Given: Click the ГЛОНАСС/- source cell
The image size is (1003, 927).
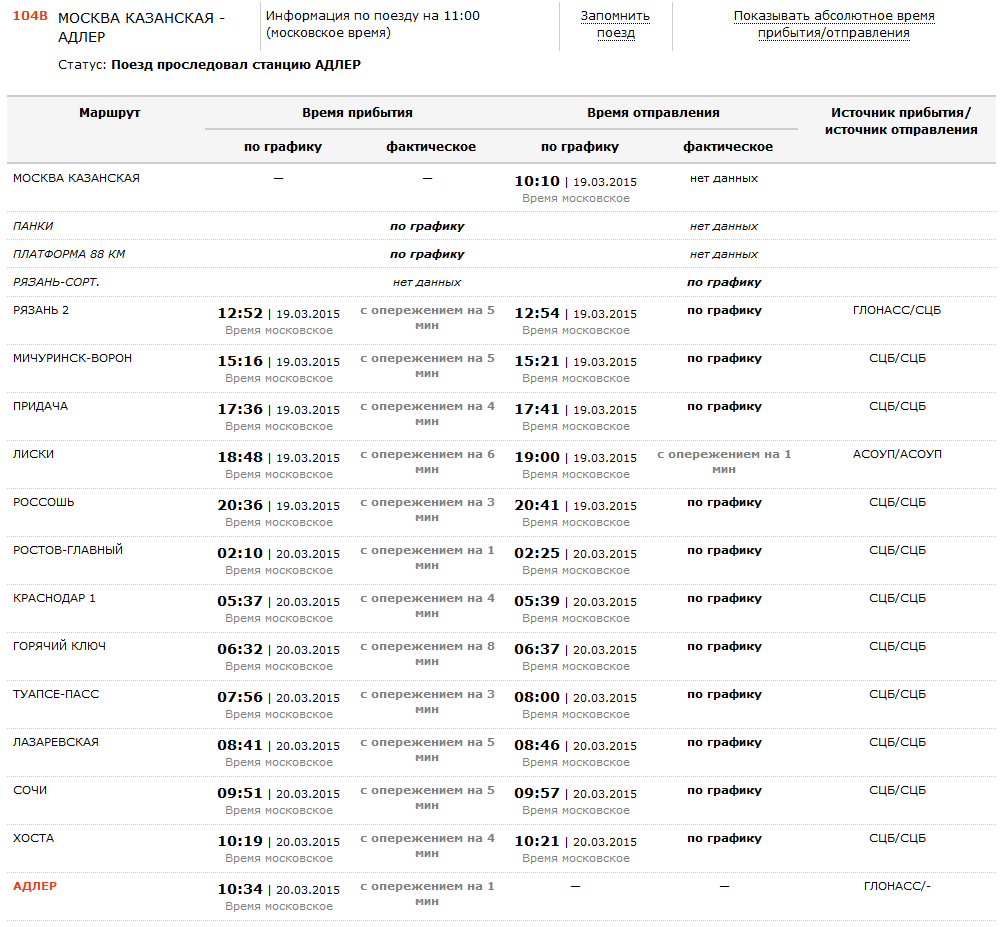Looking at the screenshot, I should coord(896,886).
